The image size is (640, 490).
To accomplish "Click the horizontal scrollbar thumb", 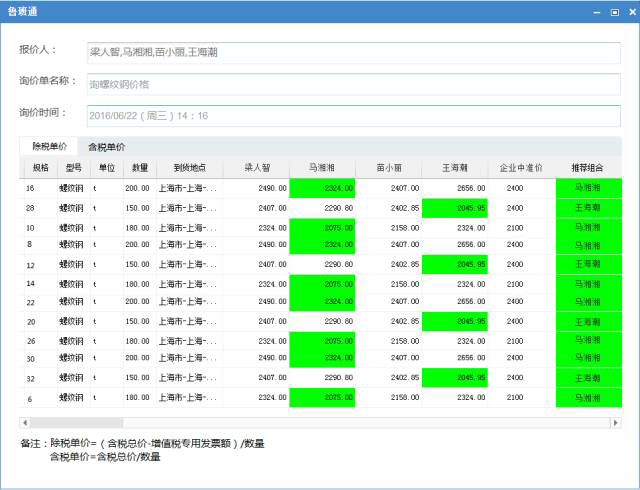I will (x=75, y=423).
